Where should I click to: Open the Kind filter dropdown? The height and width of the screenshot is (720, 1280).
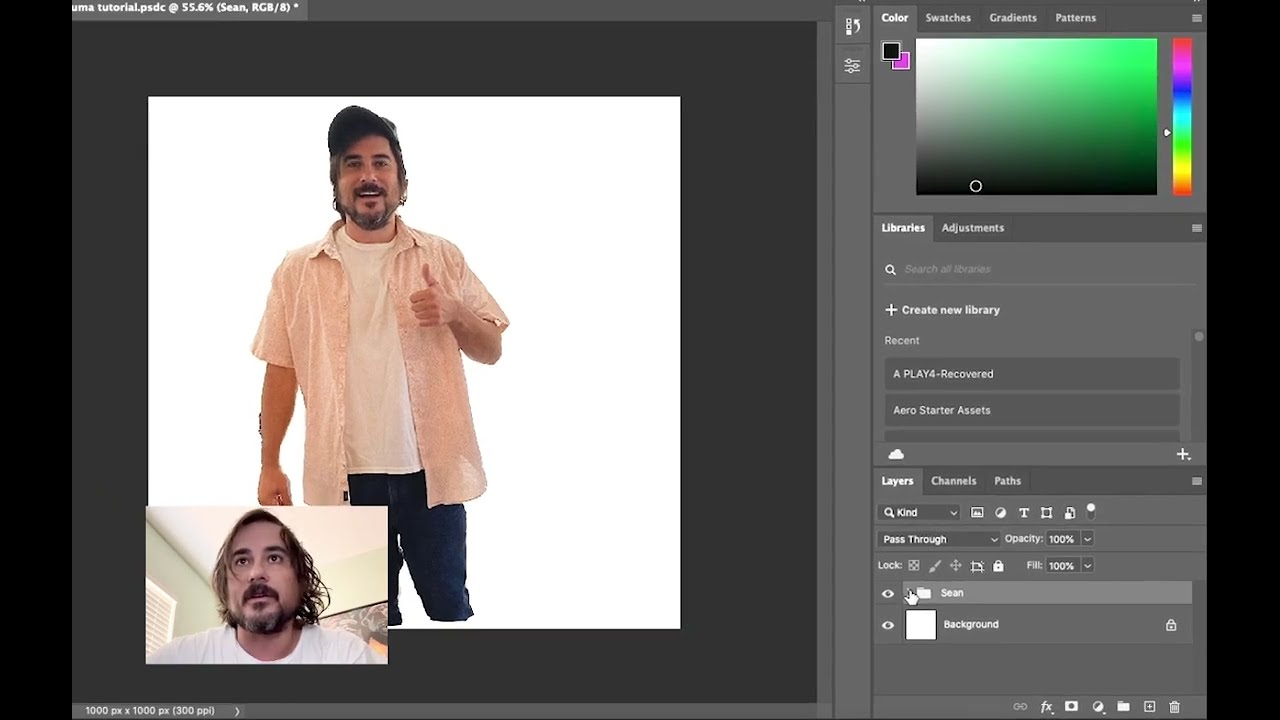click(x=920, y=512)
